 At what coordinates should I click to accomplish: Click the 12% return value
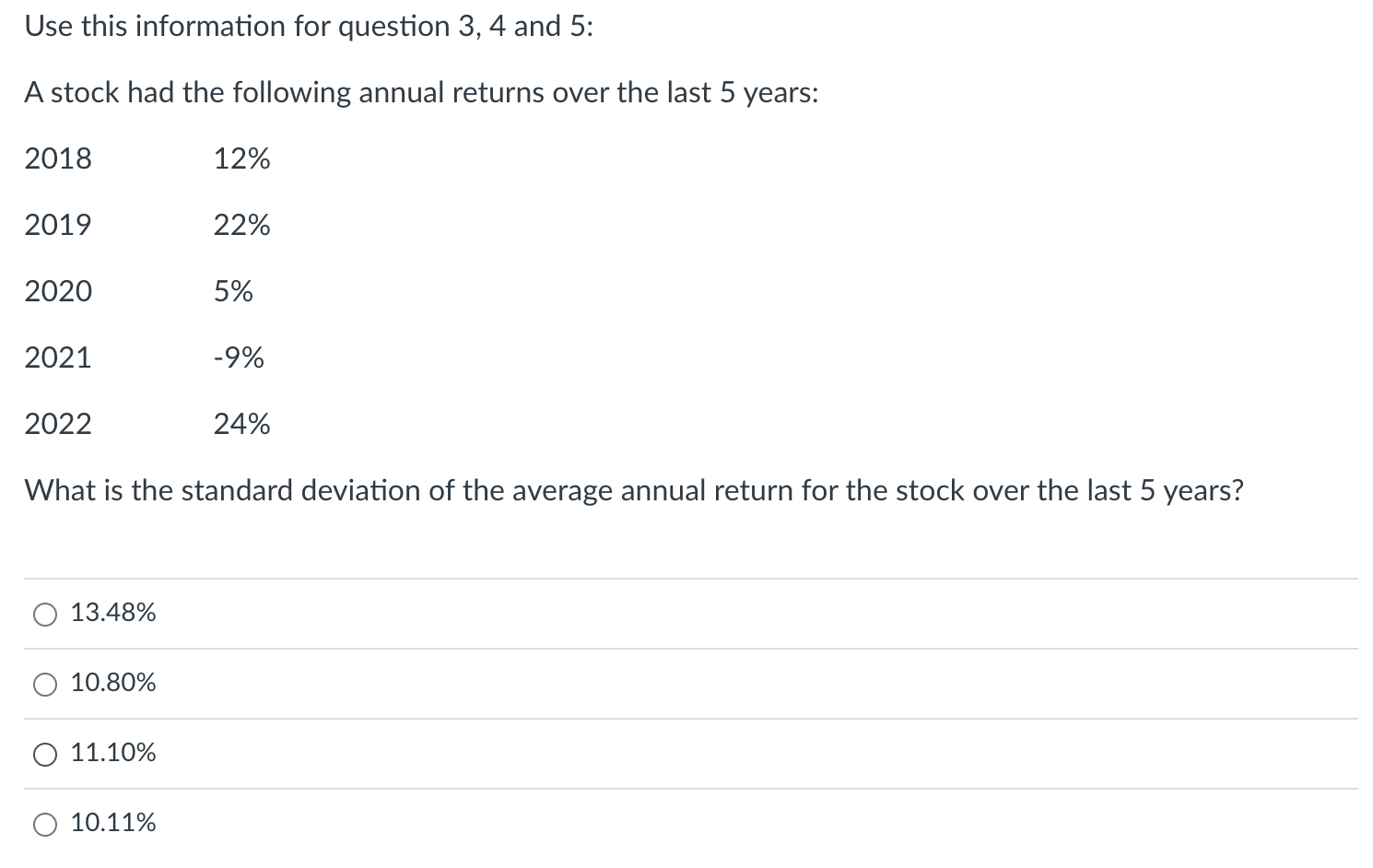click(x=241, y=158)
